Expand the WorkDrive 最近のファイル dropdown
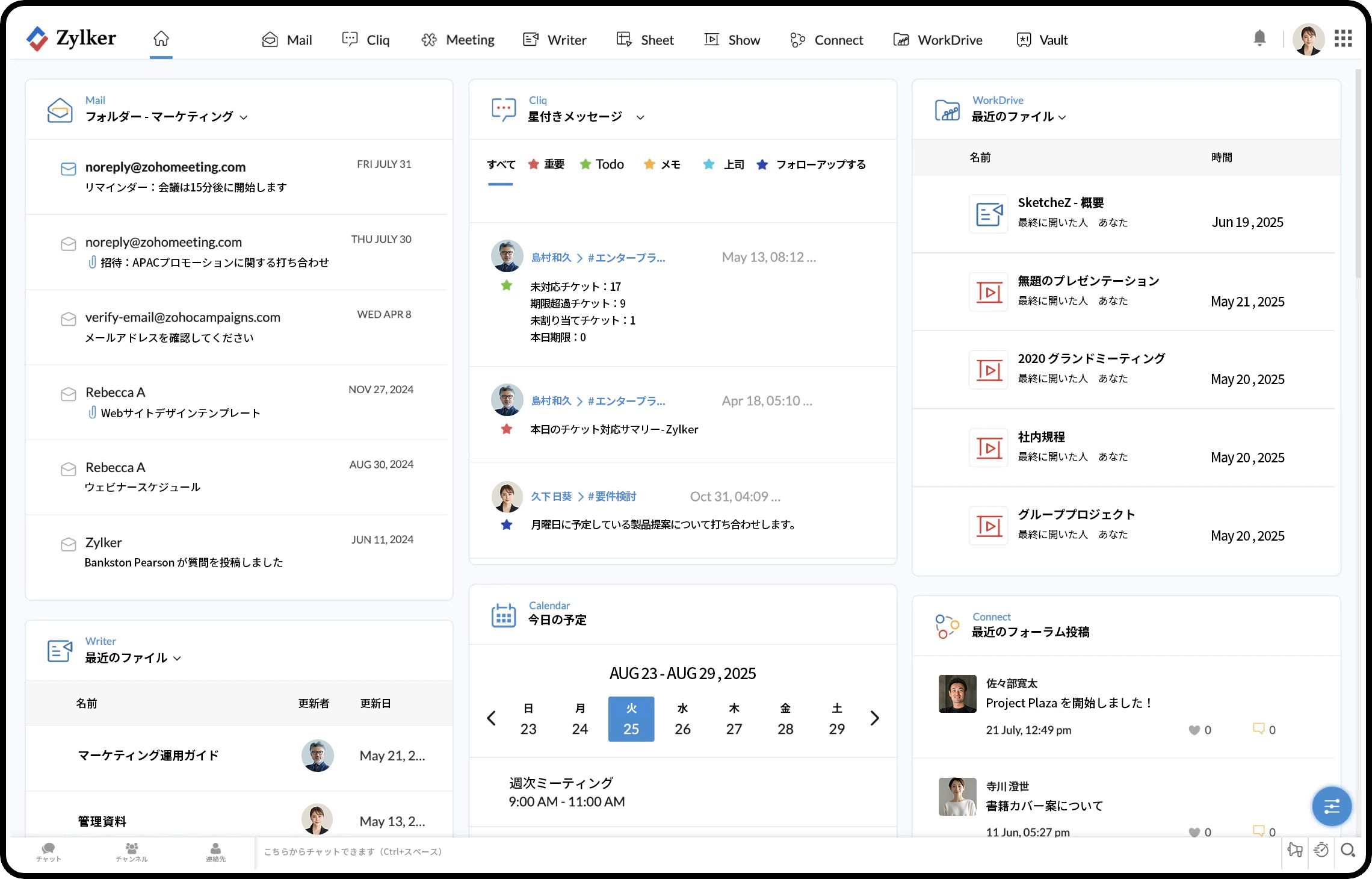The height and width of the screenshot is (879, 1372). click(1062, 117)
